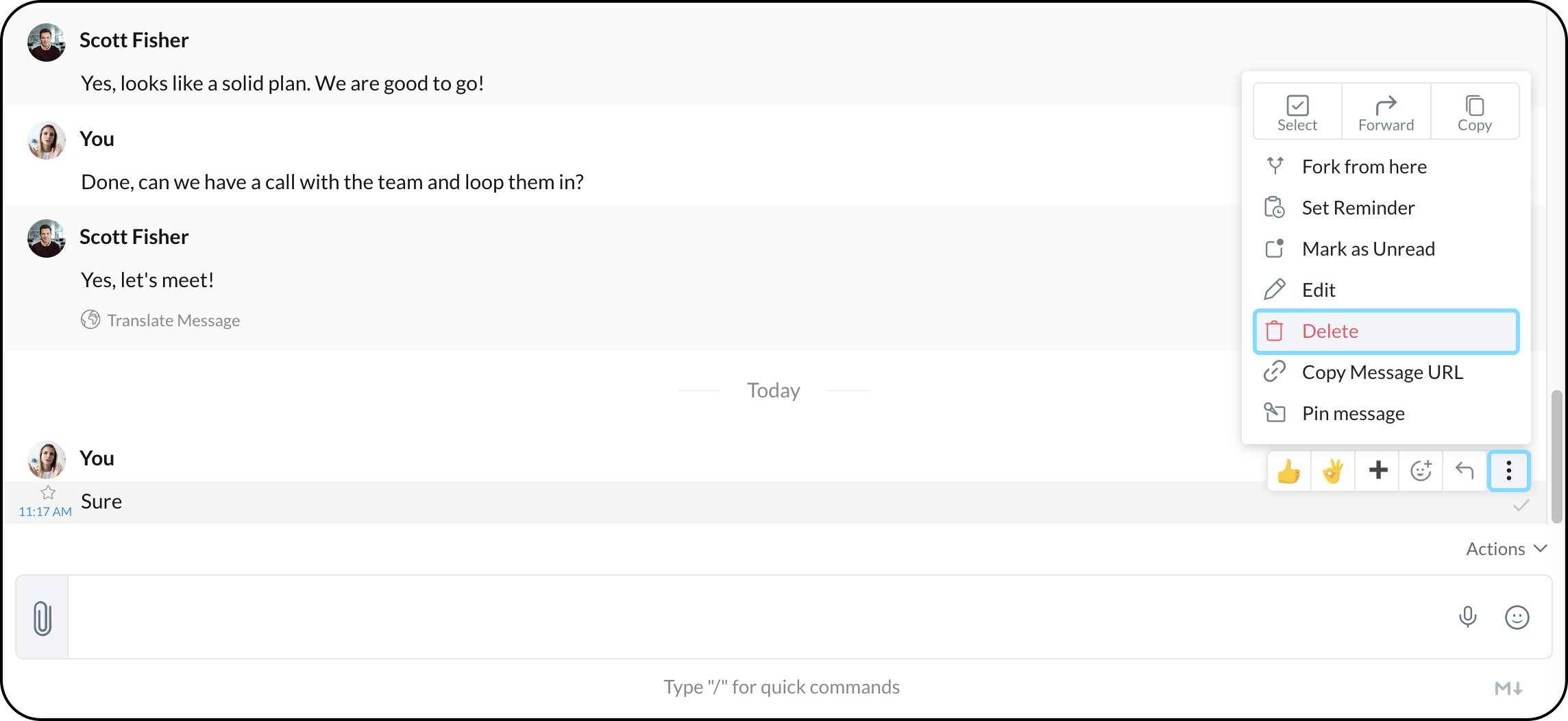Screen dimensions: 1568x721
Task: Click the plus reaction icon
Action: pos(1377,471)
